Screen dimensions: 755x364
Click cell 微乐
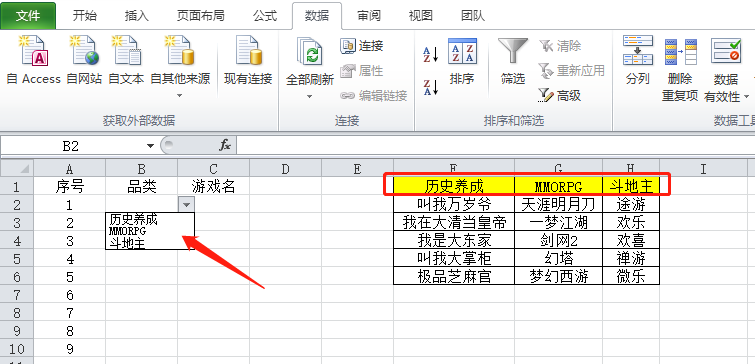click(631, 276)
